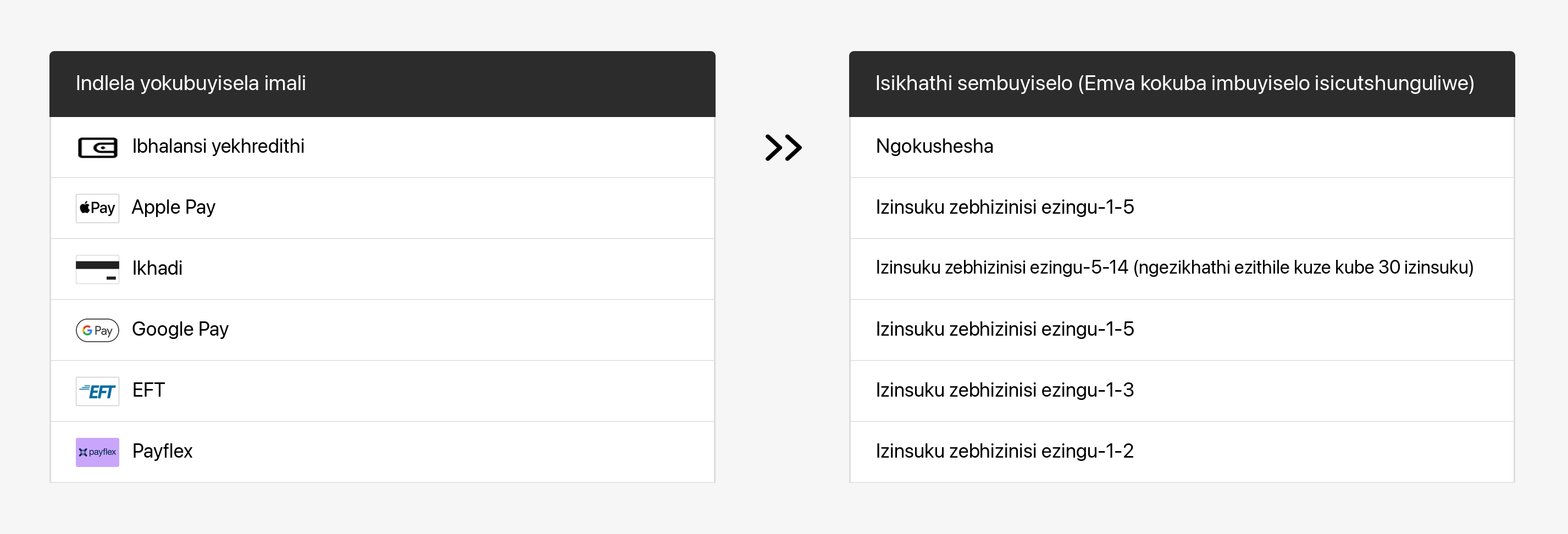Click the ezingu-5-14 business days cell
This screenshot has height=534, width=1568.
tap(1182, 269)
